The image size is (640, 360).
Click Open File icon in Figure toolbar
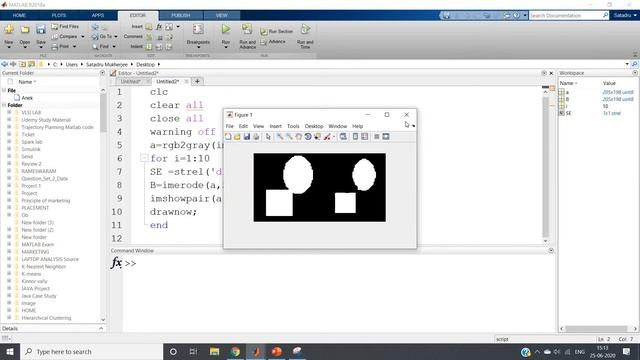237,137
